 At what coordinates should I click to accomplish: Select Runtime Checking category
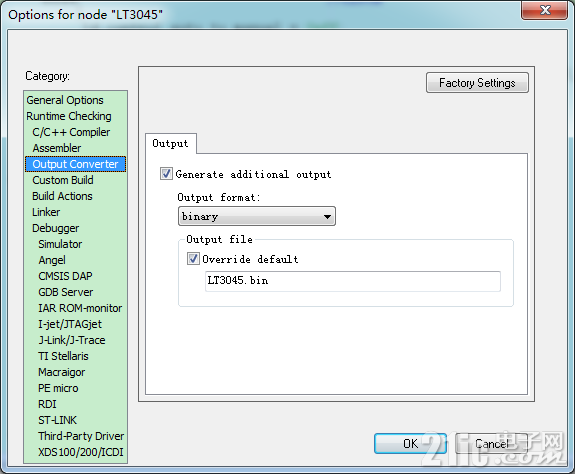(69, 116)
